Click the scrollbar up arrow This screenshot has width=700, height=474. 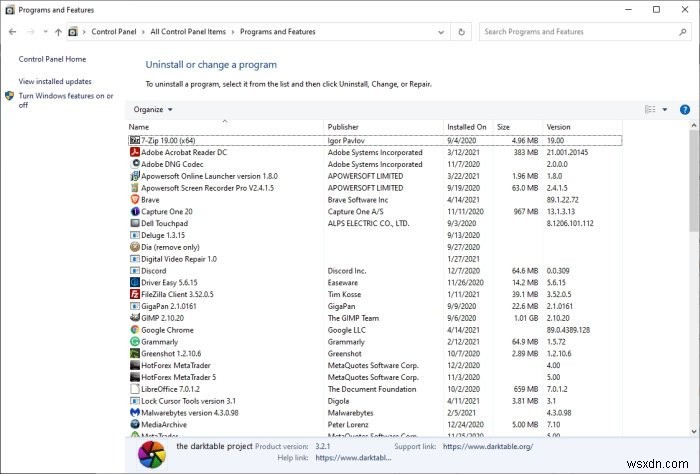[x=694, y=125]
